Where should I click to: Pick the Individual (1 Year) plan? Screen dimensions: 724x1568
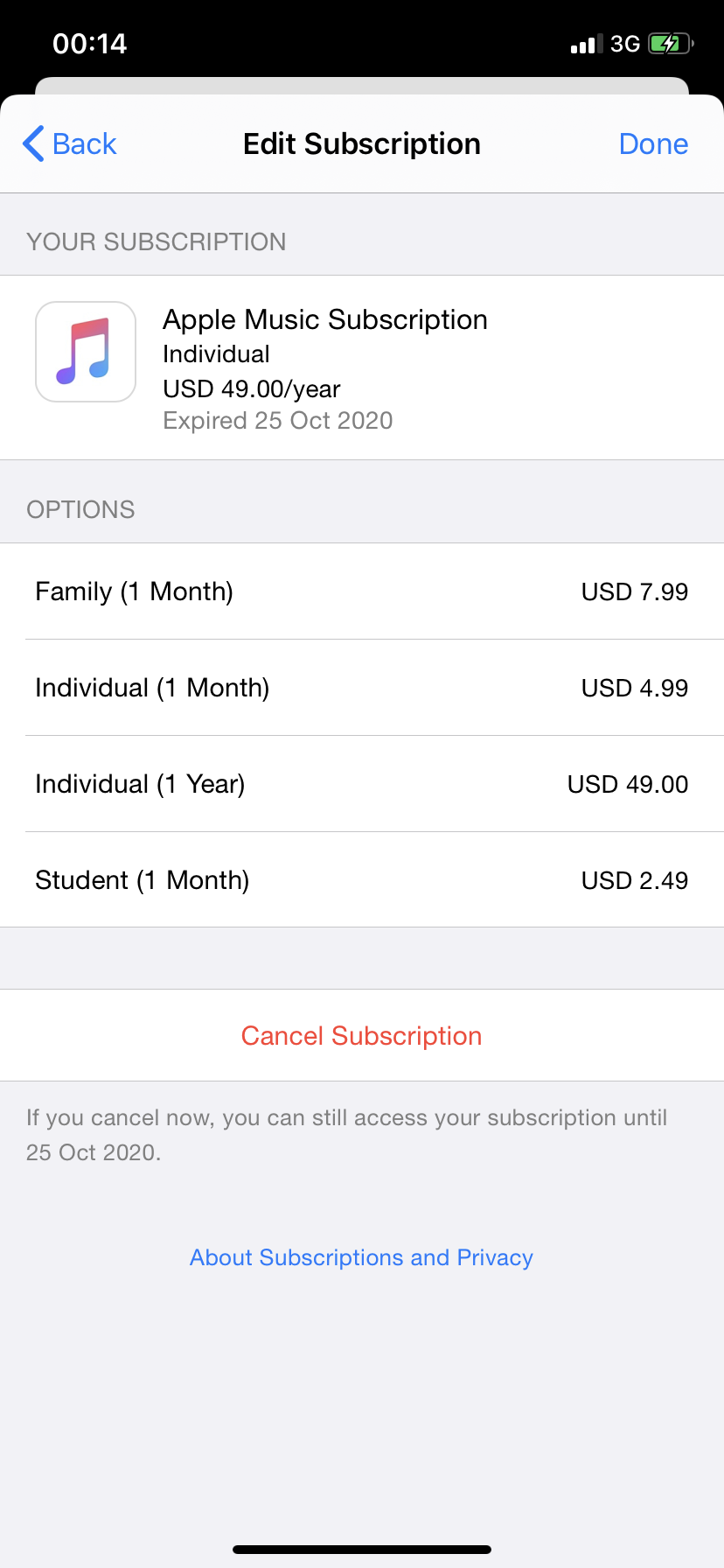pyautogui.click(x=140, y=784)
